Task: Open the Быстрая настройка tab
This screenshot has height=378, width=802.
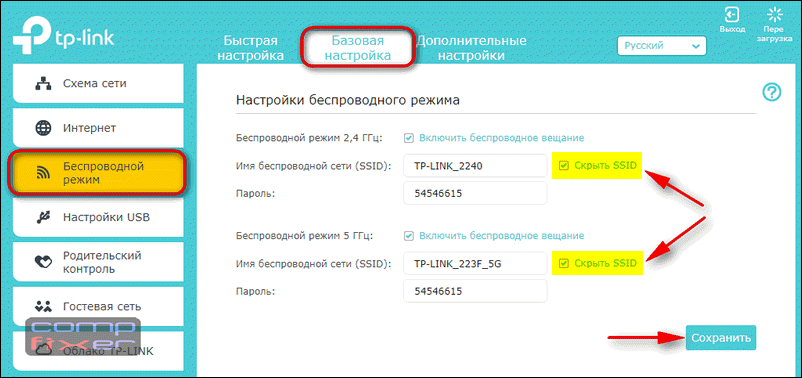Action: tap(250, 48)
